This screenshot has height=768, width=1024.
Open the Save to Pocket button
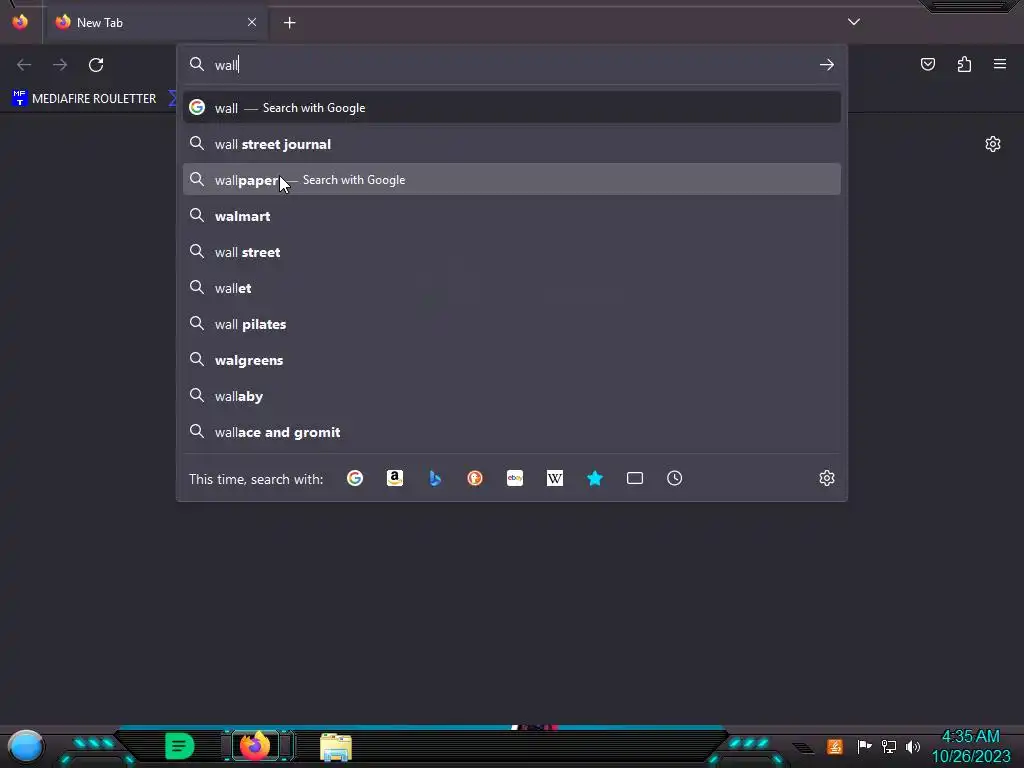928,64
